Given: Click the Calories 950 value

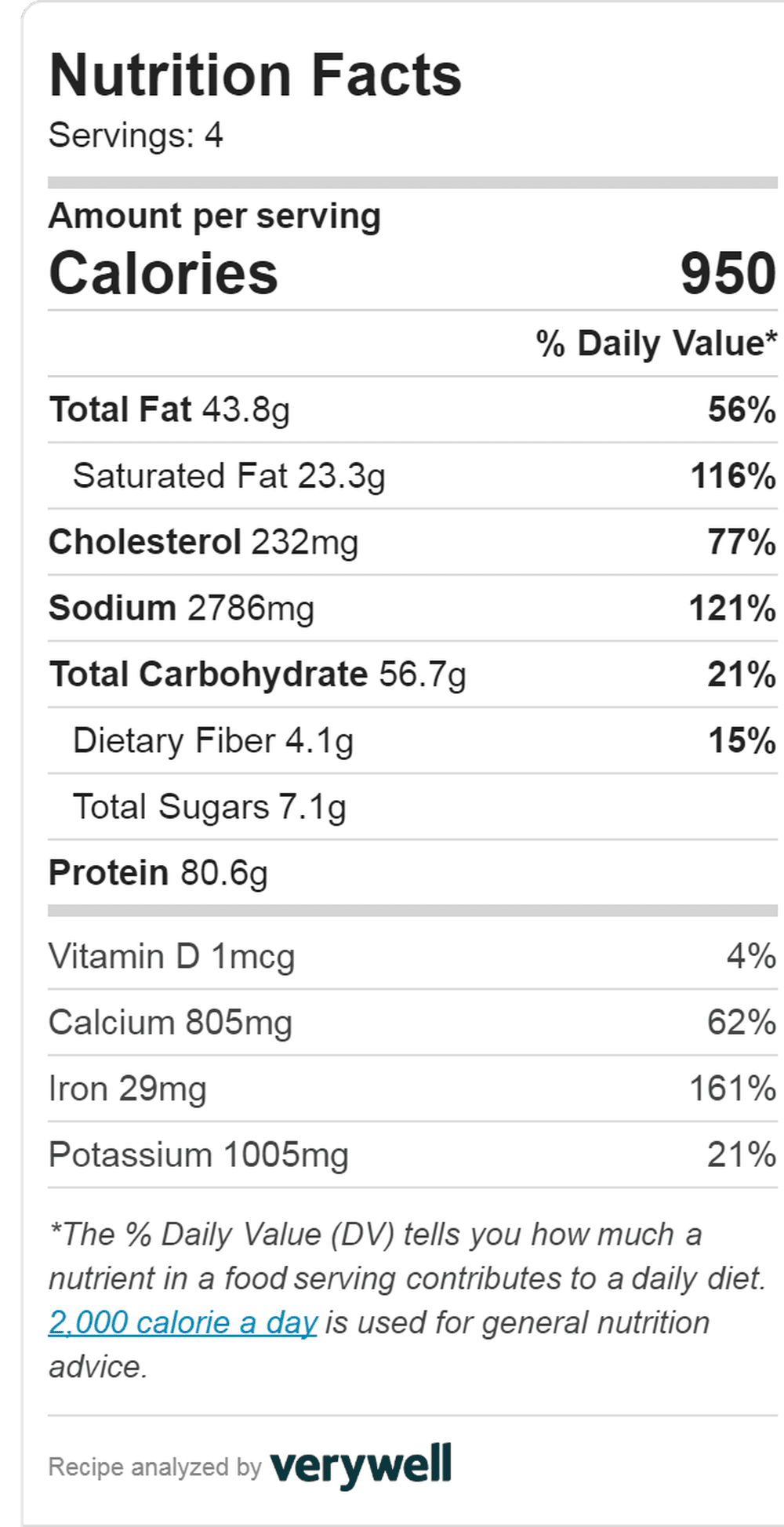Looking at the screenshot, I should [728, 274].
